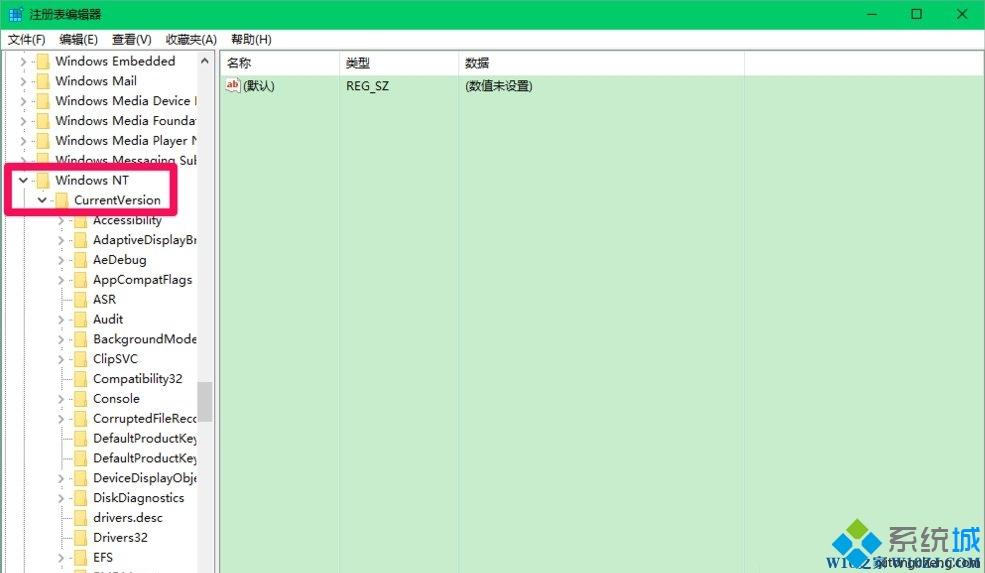Click the folder icon of Windows Media Foundation
Image resolution: width=985 pixels, height=573 pixels.
[x=43, y=121]
